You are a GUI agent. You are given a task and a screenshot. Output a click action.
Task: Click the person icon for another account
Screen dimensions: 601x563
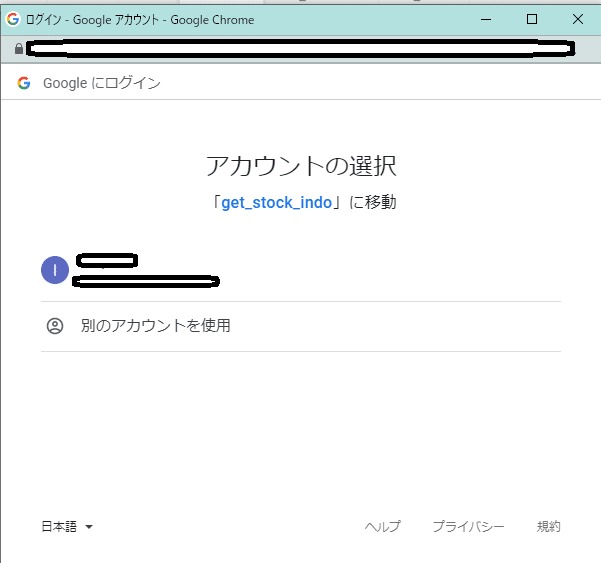point(55,326)
